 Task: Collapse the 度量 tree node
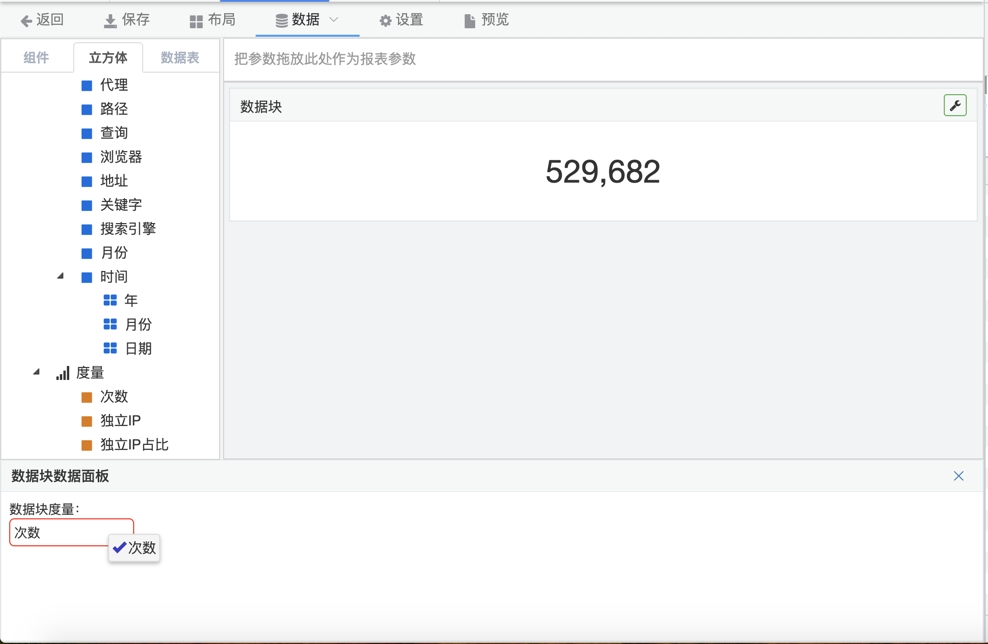[x=37, y=372]
